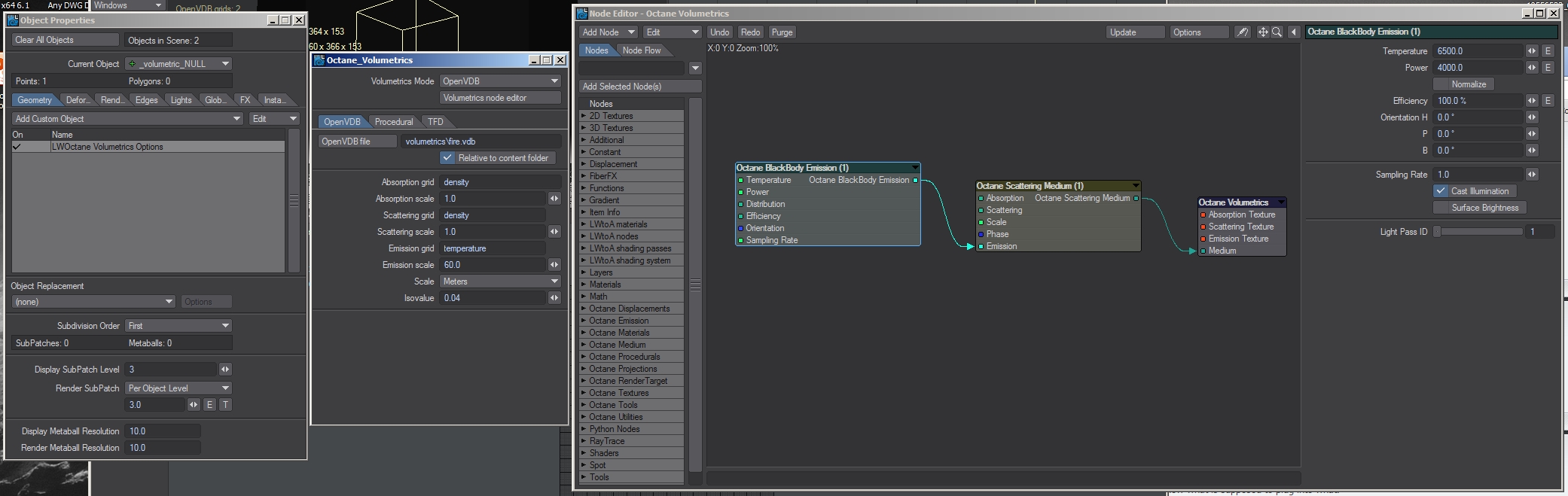Click Undo button in Node Editor
The width and height of the screenshot is (1568, 496).
[x=719, y=32]
